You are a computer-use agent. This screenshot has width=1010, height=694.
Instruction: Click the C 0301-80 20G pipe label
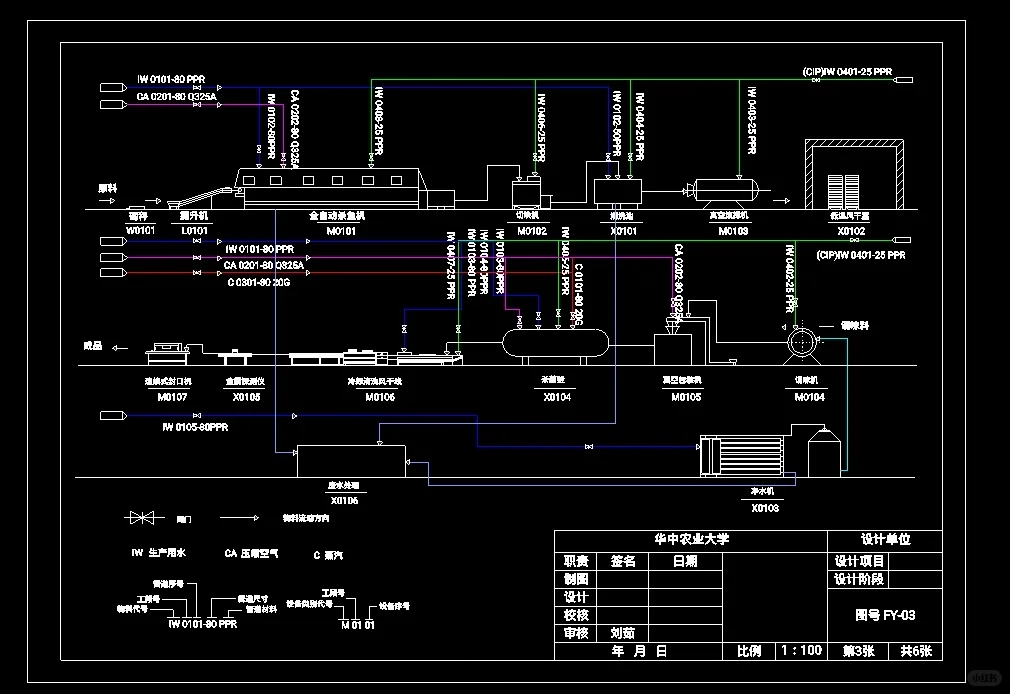pos(259,282)
